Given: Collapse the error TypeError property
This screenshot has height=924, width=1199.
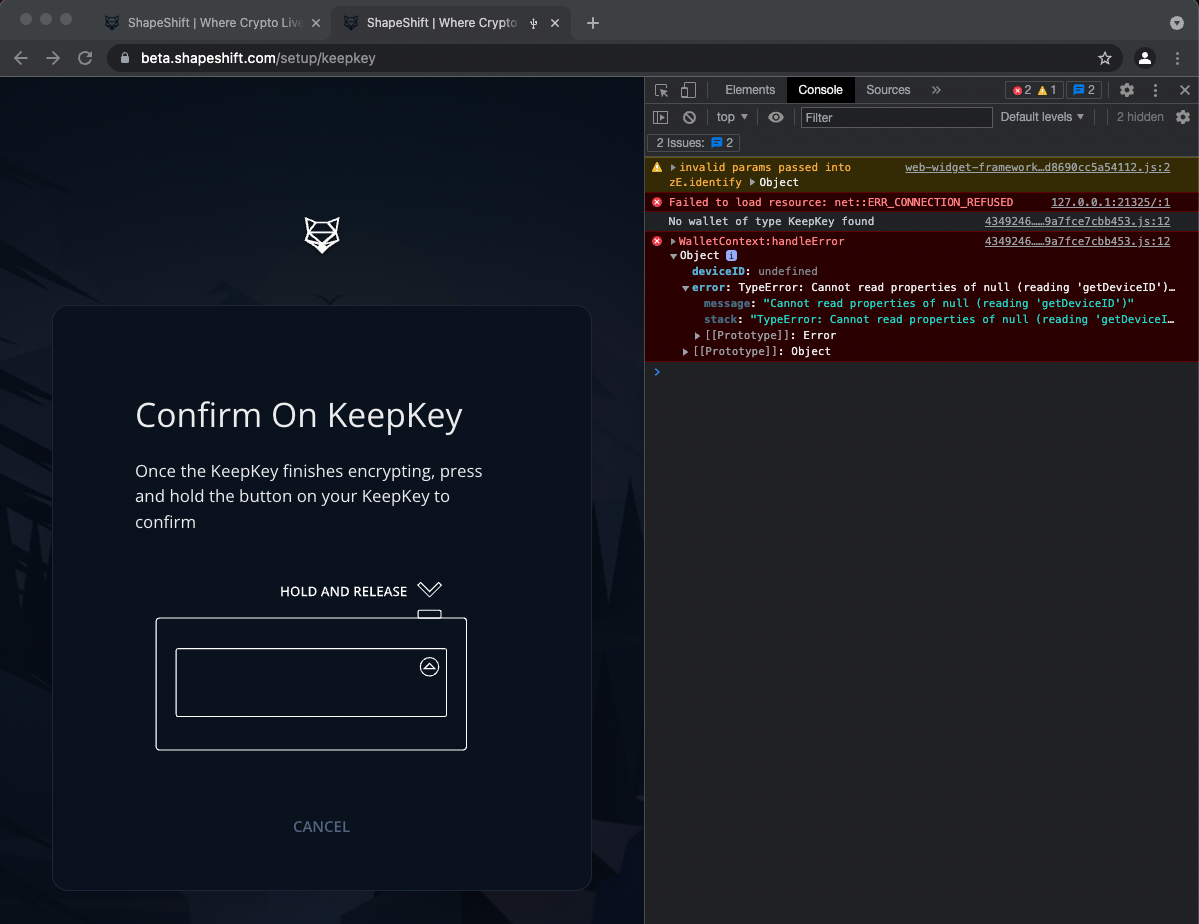Looking at the screenshot, I should tap(685, 288).
